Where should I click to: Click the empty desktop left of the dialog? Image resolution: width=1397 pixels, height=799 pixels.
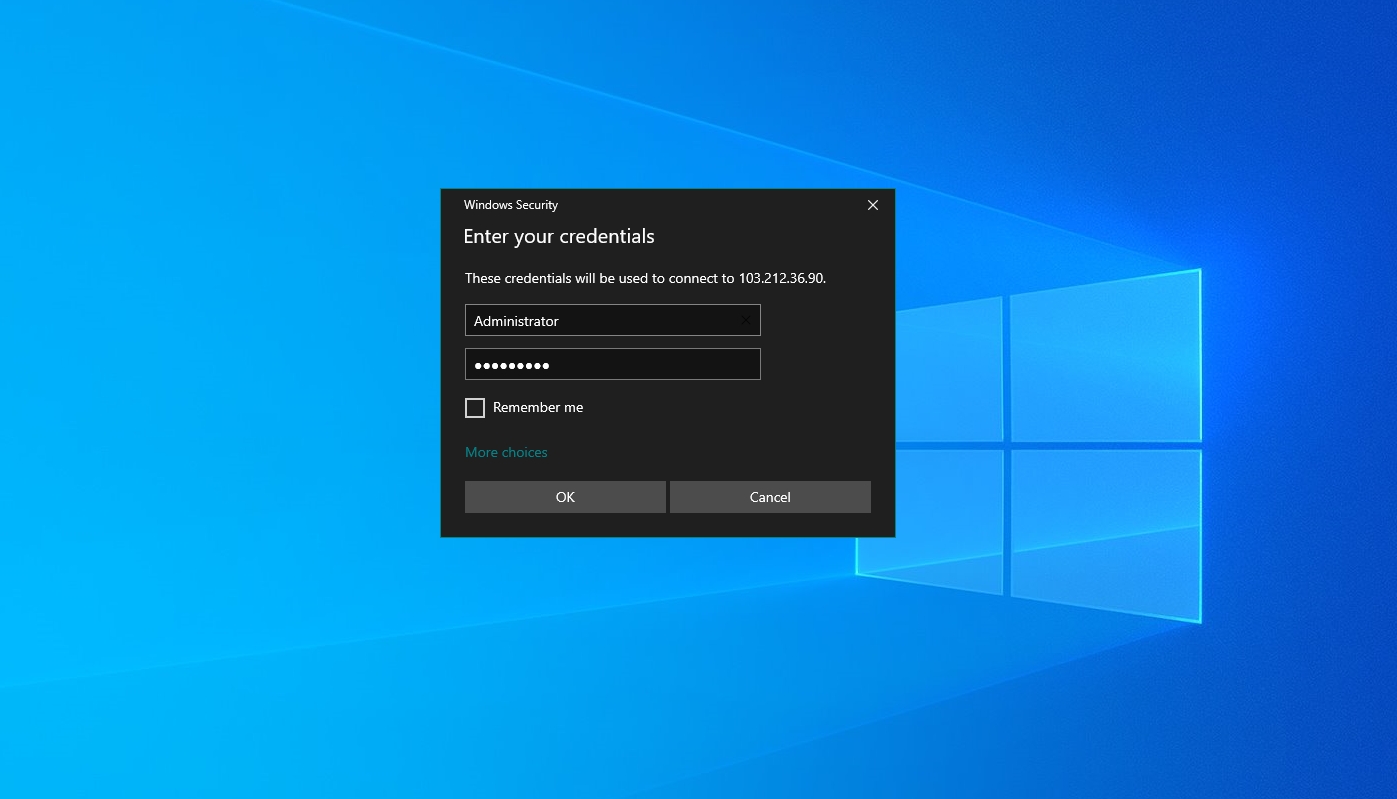click(220, 400)
